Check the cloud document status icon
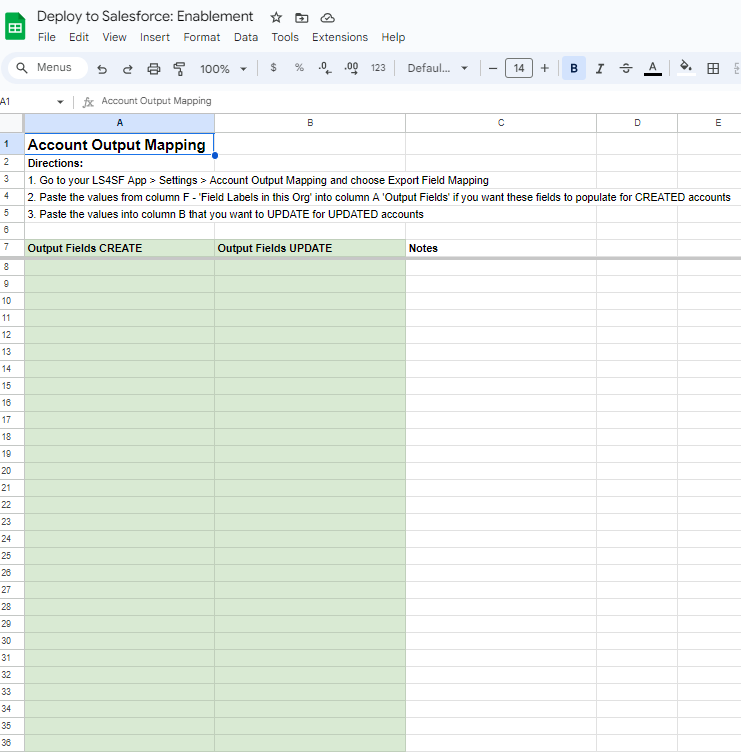The image size is (741, 752). pos(328,18)
